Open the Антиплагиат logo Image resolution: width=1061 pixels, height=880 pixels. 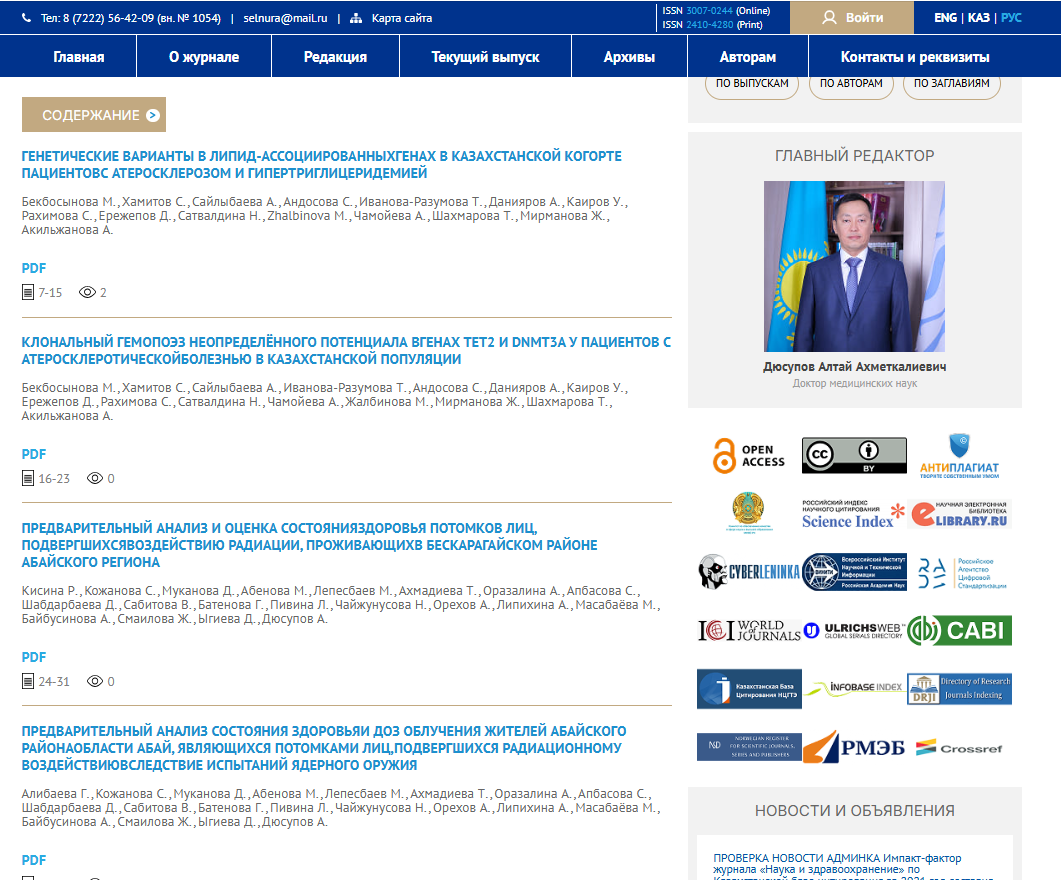(x=959, y=456)
